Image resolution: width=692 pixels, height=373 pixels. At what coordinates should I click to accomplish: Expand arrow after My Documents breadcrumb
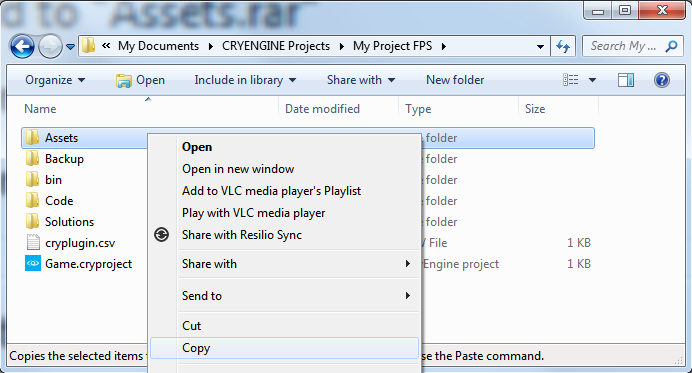[211, 46]
